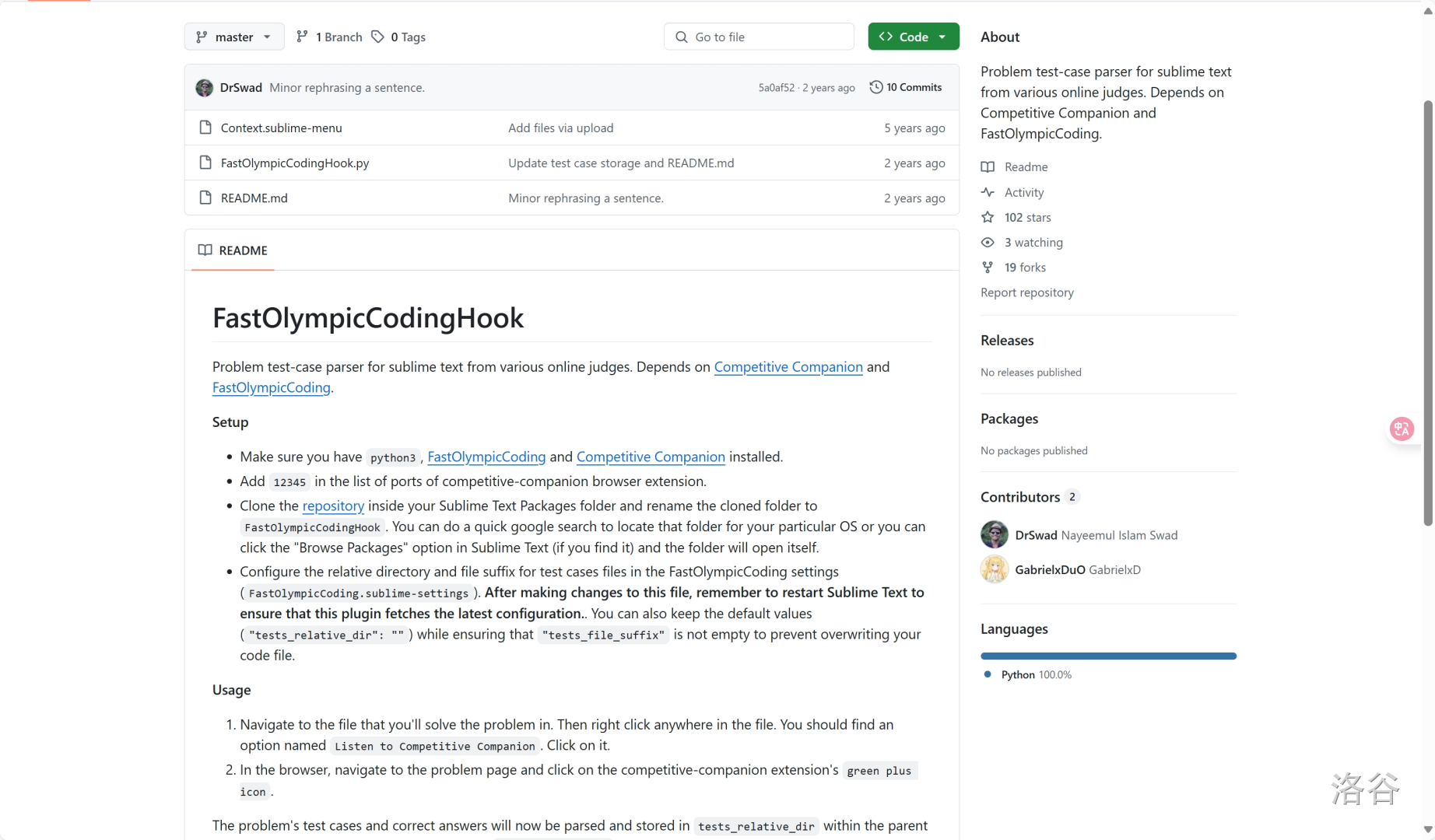Viewport: 1435px width, 840px height.
Task: Click the DrSwad avatar in commit header
Action: point(205,88)
